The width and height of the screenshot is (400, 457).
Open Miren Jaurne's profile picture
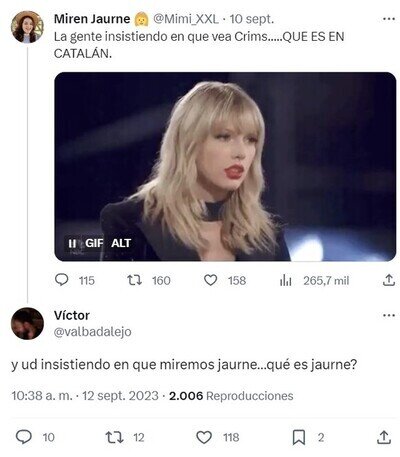(27, 27)
